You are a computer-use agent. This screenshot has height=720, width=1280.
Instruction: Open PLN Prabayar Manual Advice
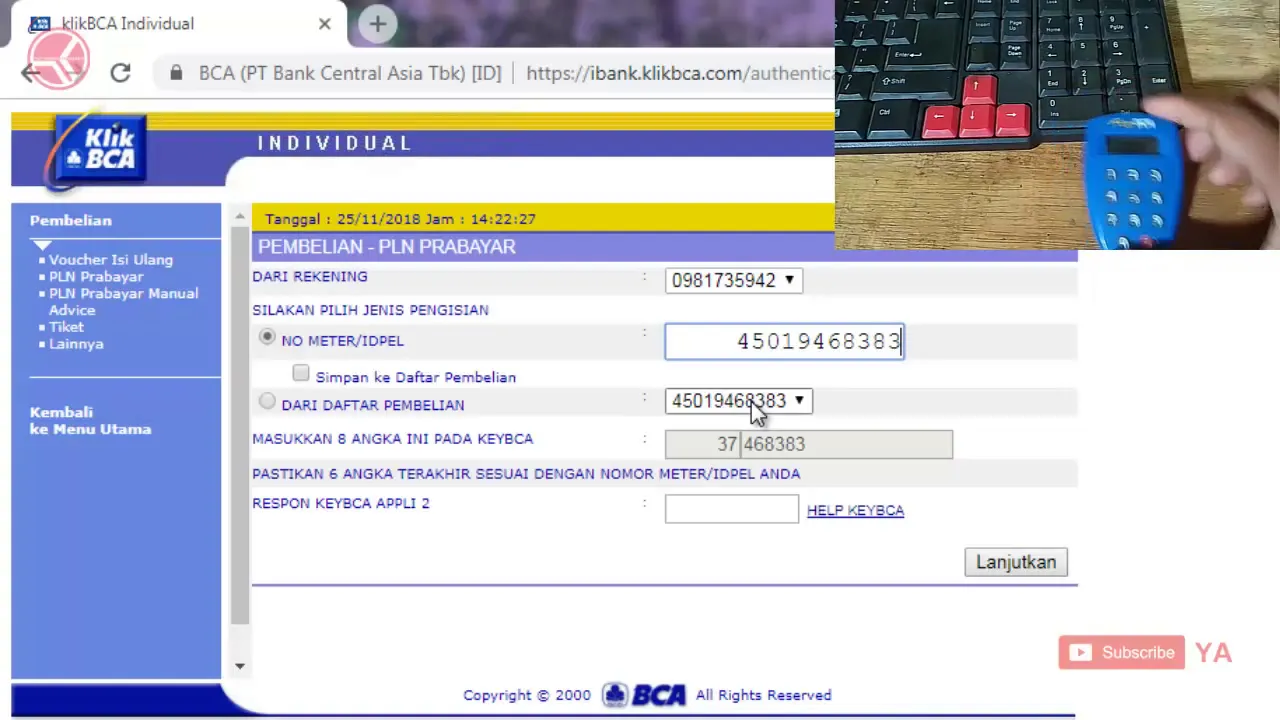(x=123, y=301)
